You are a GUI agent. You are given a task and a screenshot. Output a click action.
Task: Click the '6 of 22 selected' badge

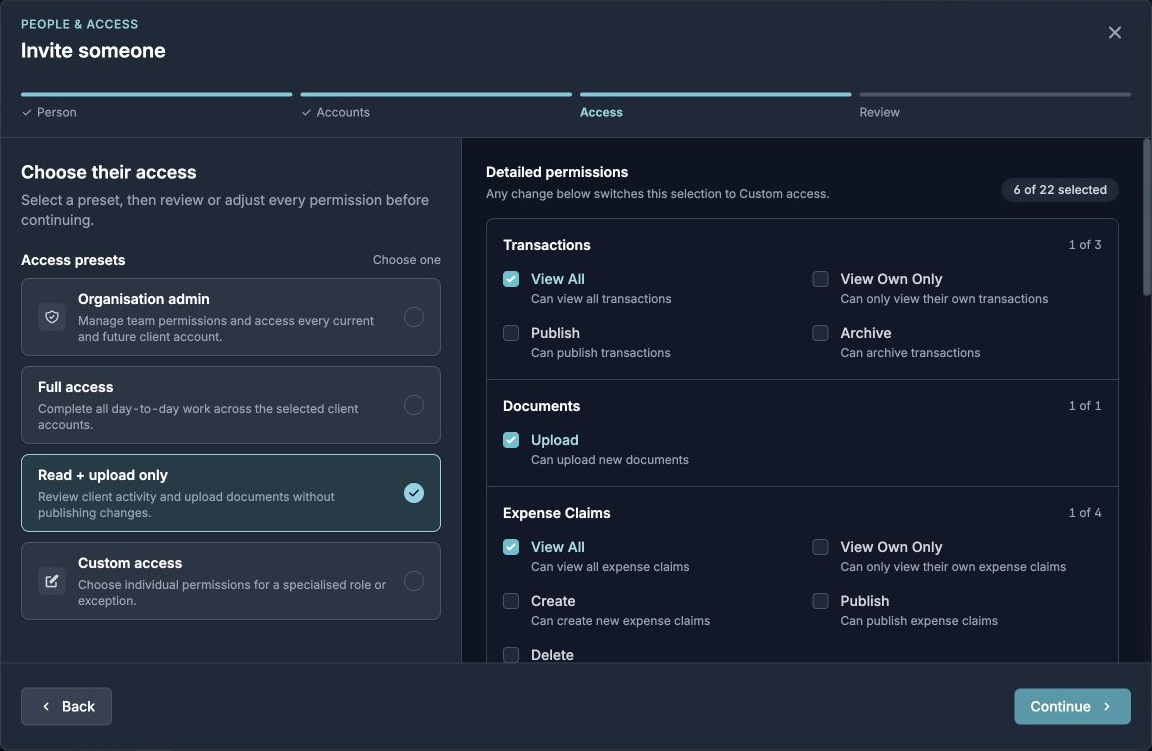click(1059, 190)
